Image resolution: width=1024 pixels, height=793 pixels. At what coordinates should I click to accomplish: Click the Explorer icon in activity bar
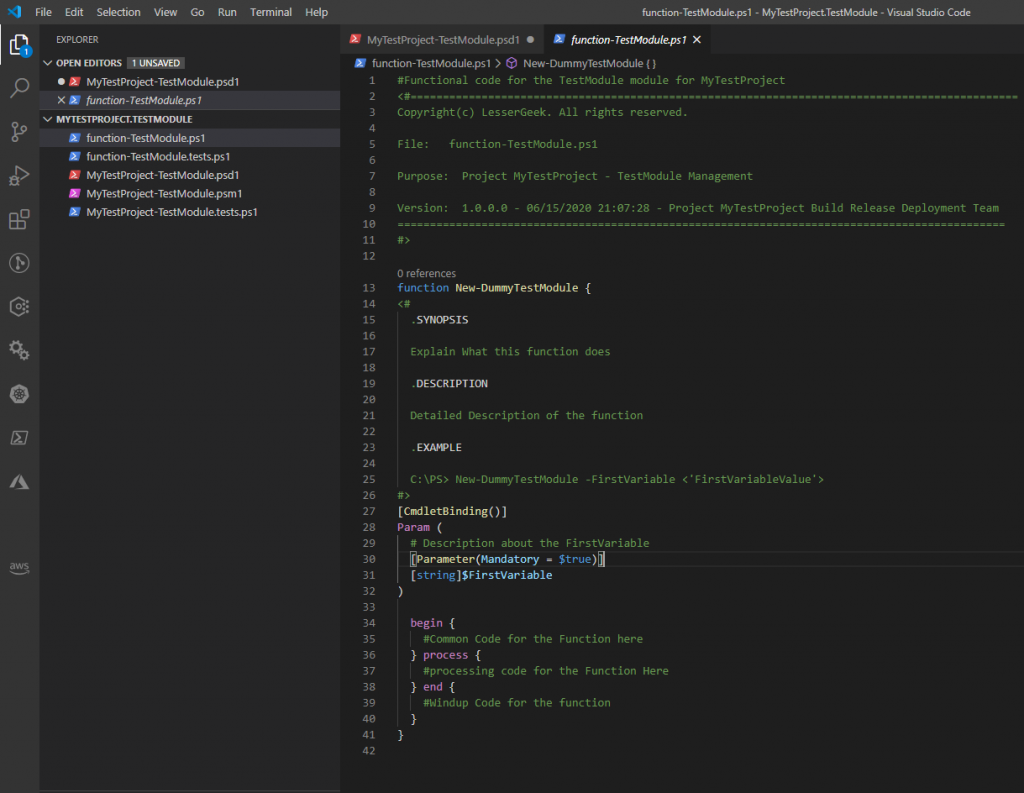click(19, 45)
